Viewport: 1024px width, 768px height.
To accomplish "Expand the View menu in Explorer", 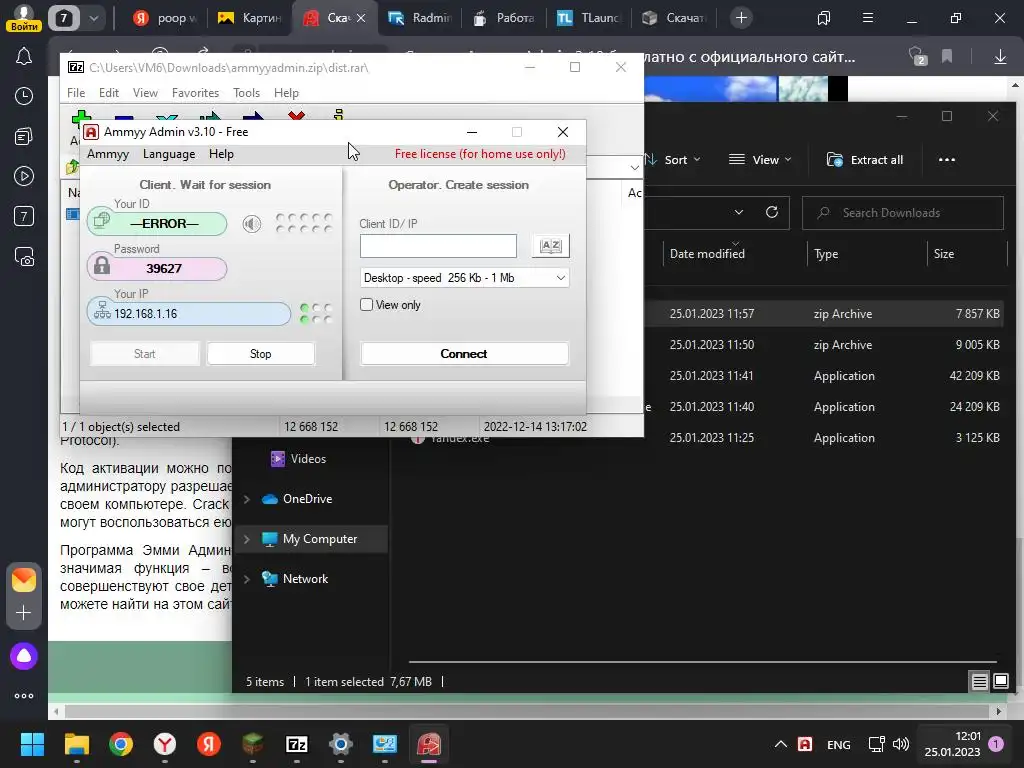I will tap(760, 160).
